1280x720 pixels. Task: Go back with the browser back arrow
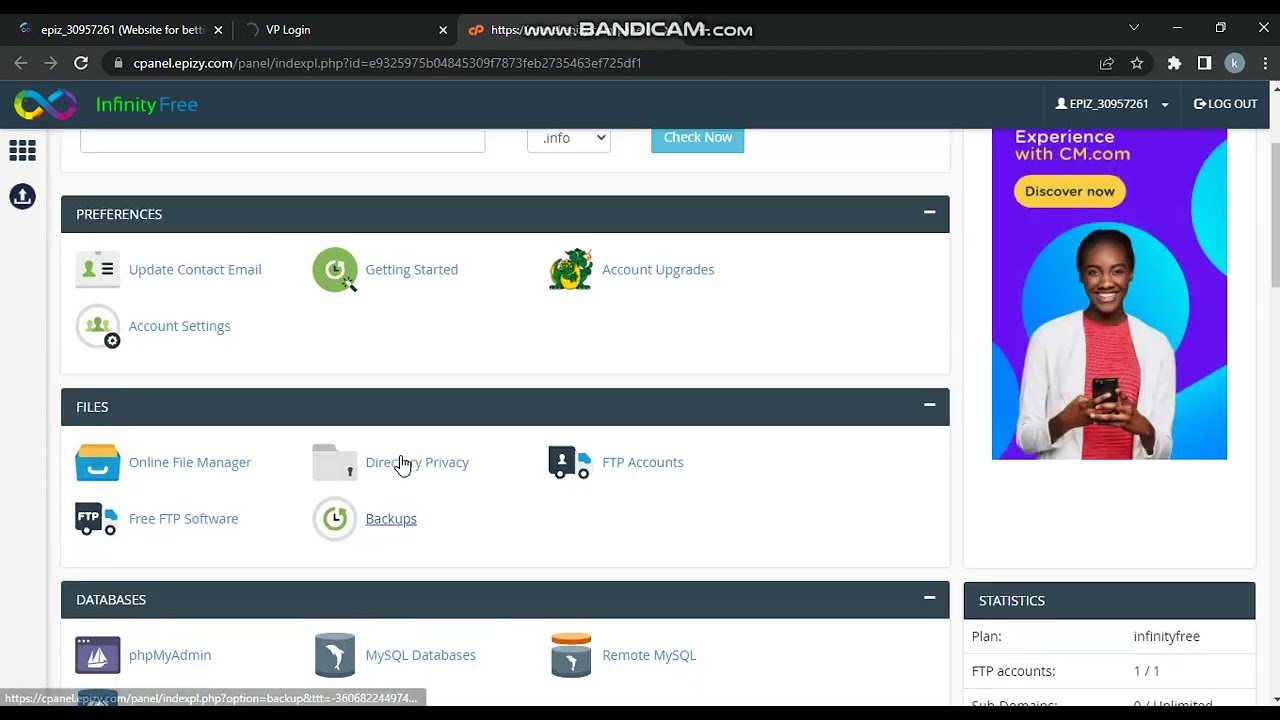21,63
